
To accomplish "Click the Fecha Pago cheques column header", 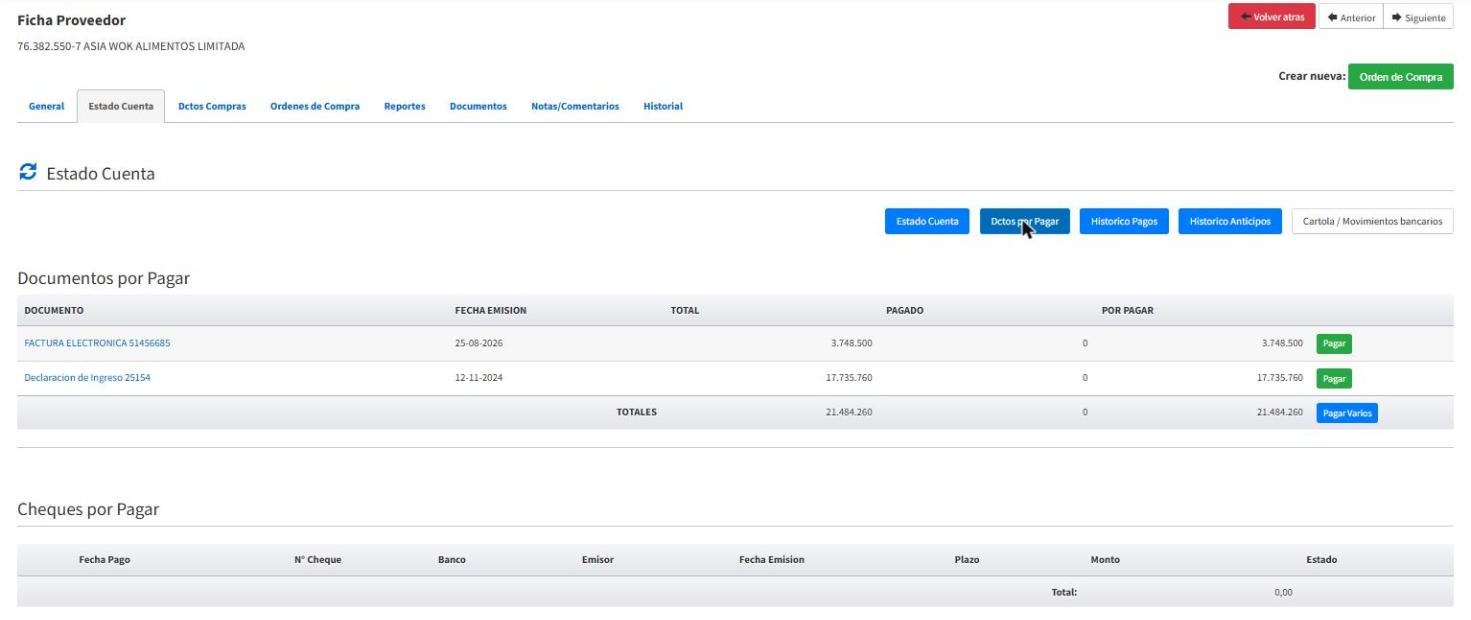I will point(104,560).
